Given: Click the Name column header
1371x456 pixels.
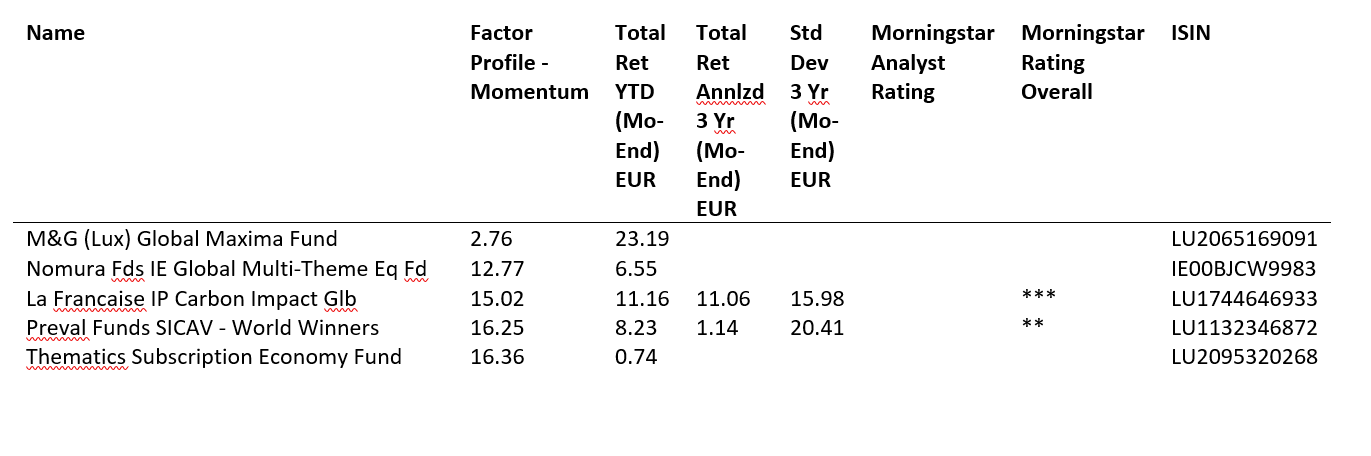Looking at the screenshot, I should [x=56, y=33].
